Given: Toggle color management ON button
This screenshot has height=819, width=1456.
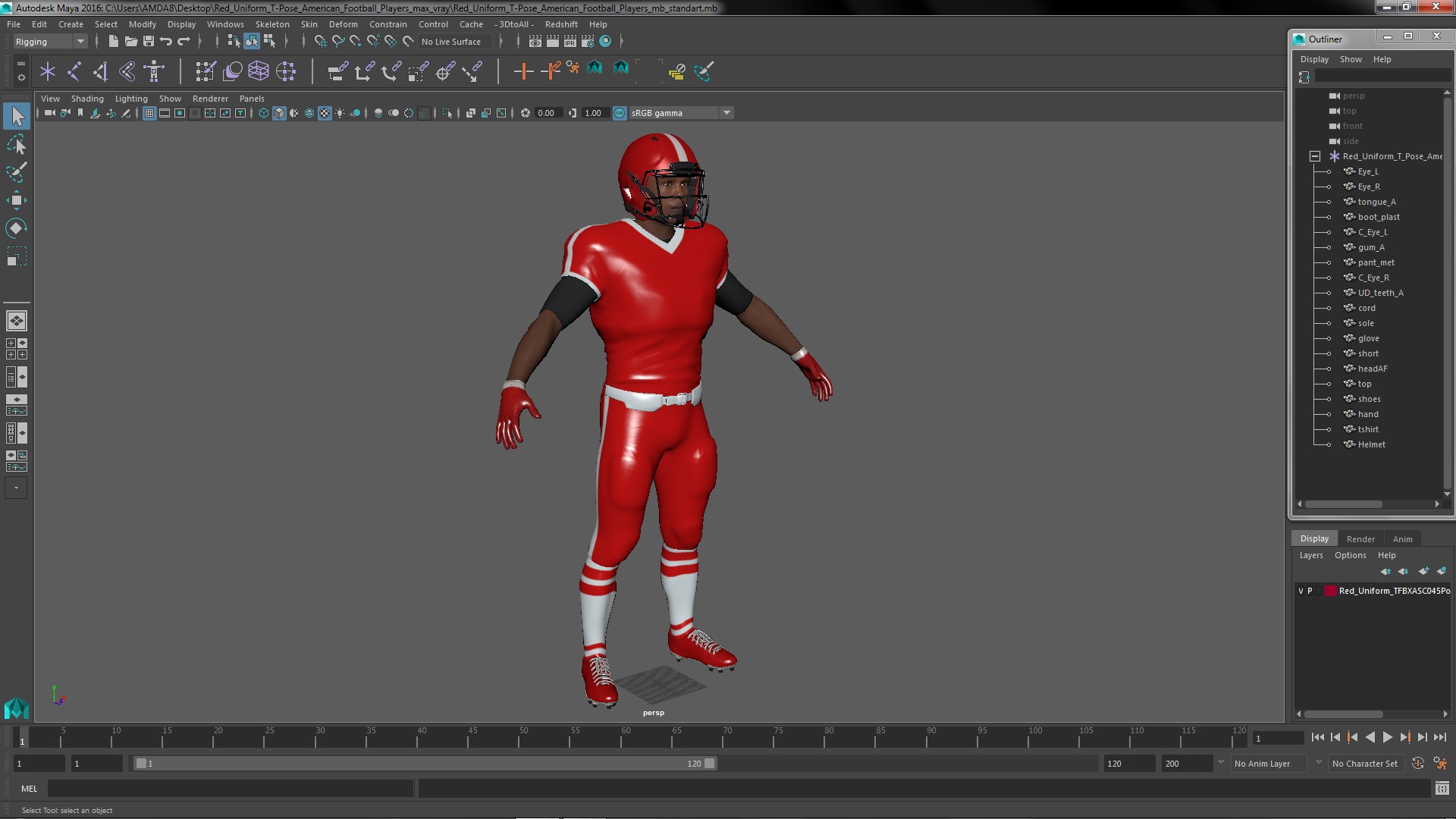Looking at the screenshot, I should point(620,113).
